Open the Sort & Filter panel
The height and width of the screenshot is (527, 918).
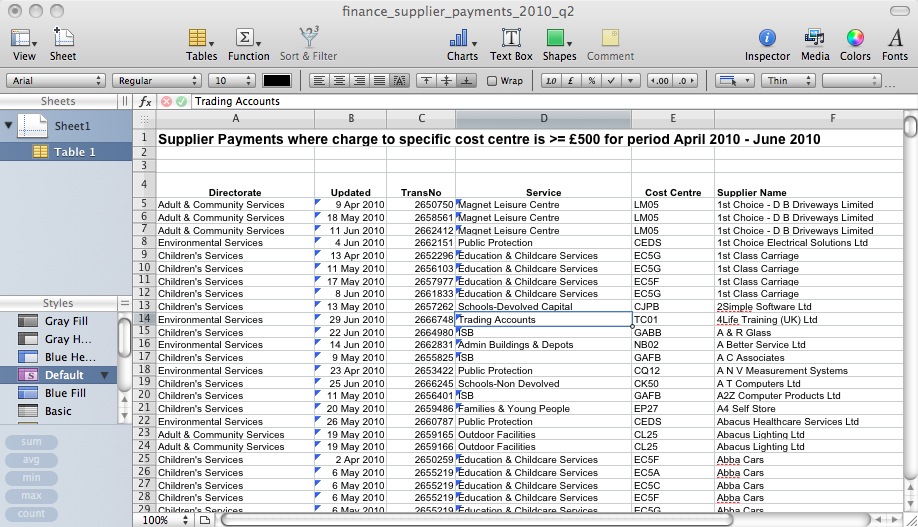coord(308,45)
